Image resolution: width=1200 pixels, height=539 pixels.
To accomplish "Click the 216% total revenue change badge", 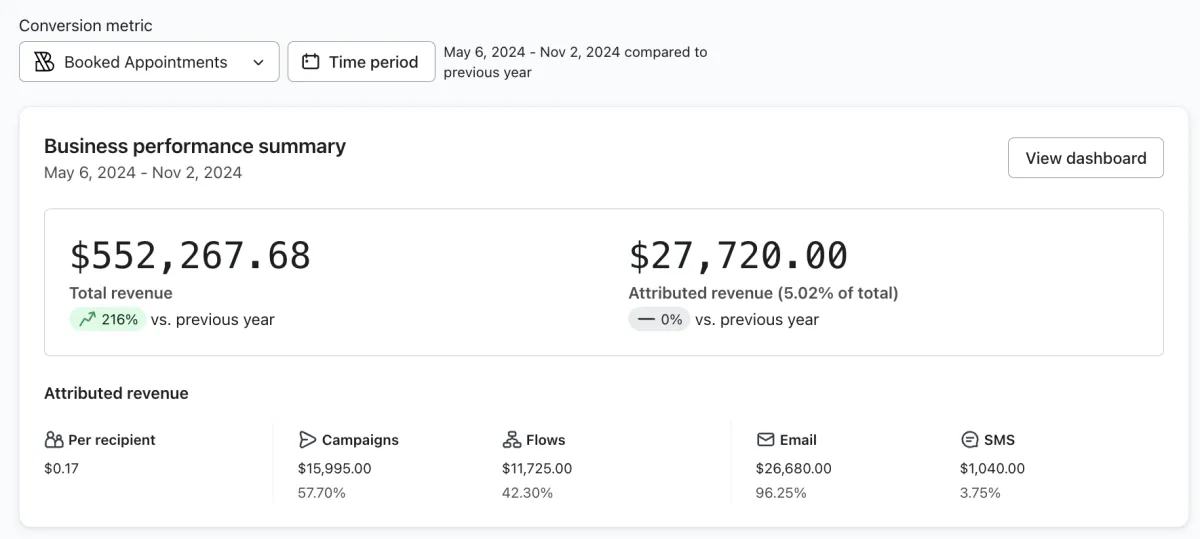I will click(108, 320).
